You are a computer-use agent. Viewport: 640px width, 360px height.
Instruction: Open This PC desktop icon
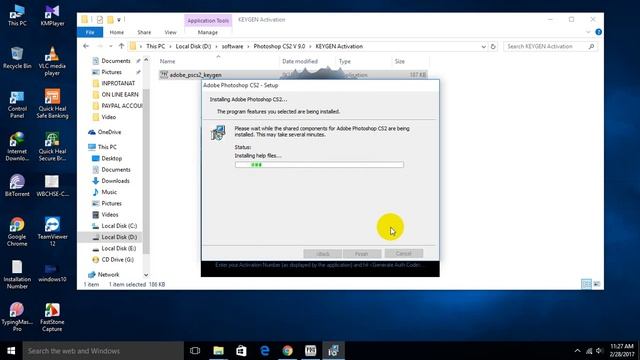tap(17, 16)
